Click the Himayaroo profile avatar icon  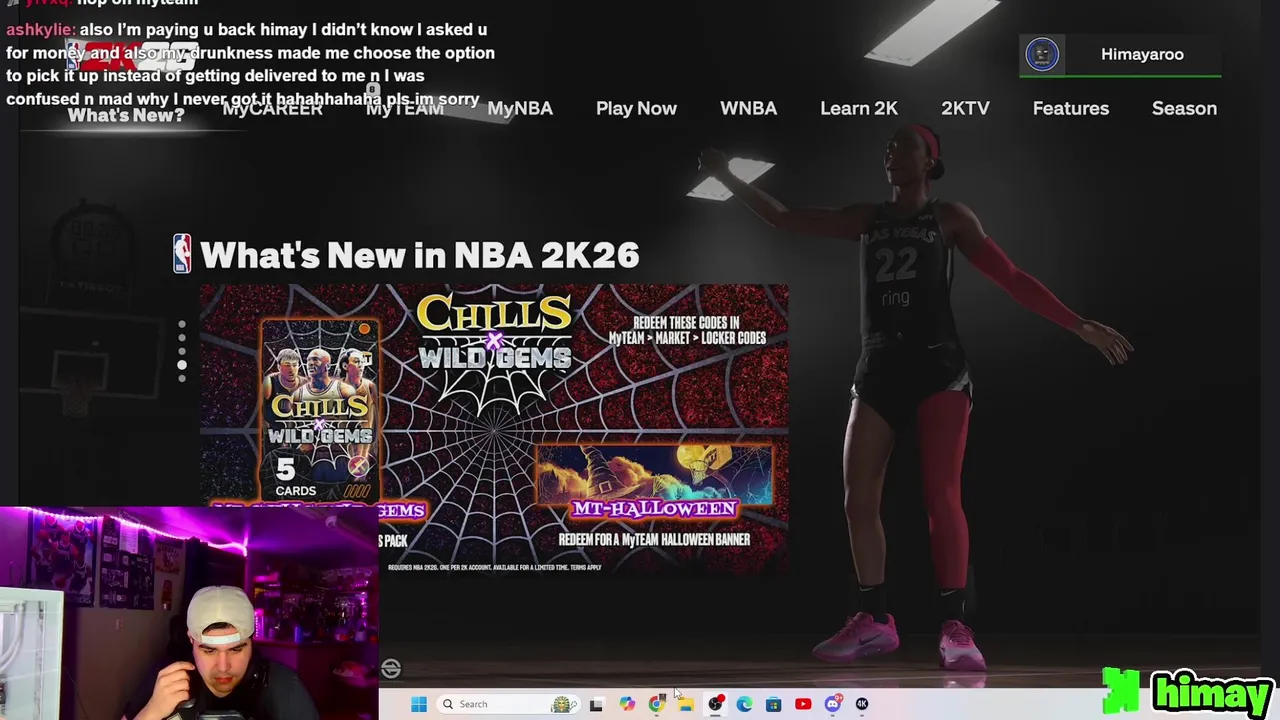click(x=1042, y=55)
